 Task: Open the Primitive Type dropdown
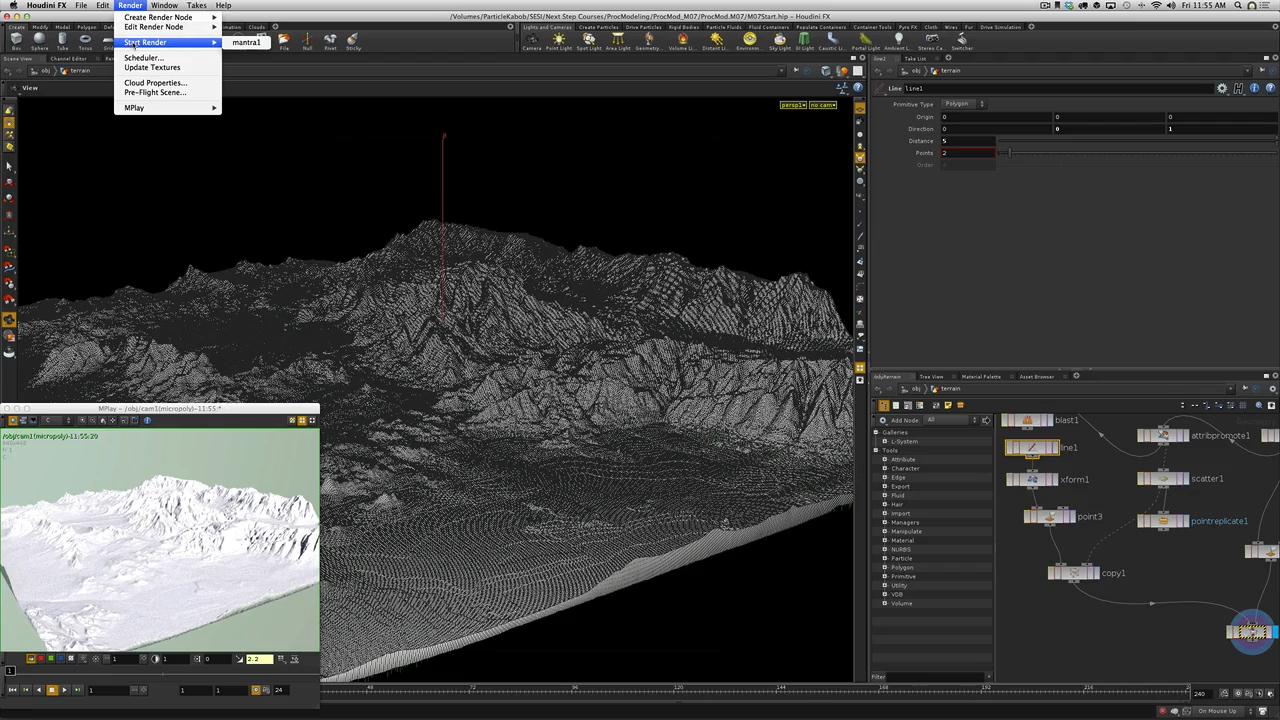(x=964, y=104)
